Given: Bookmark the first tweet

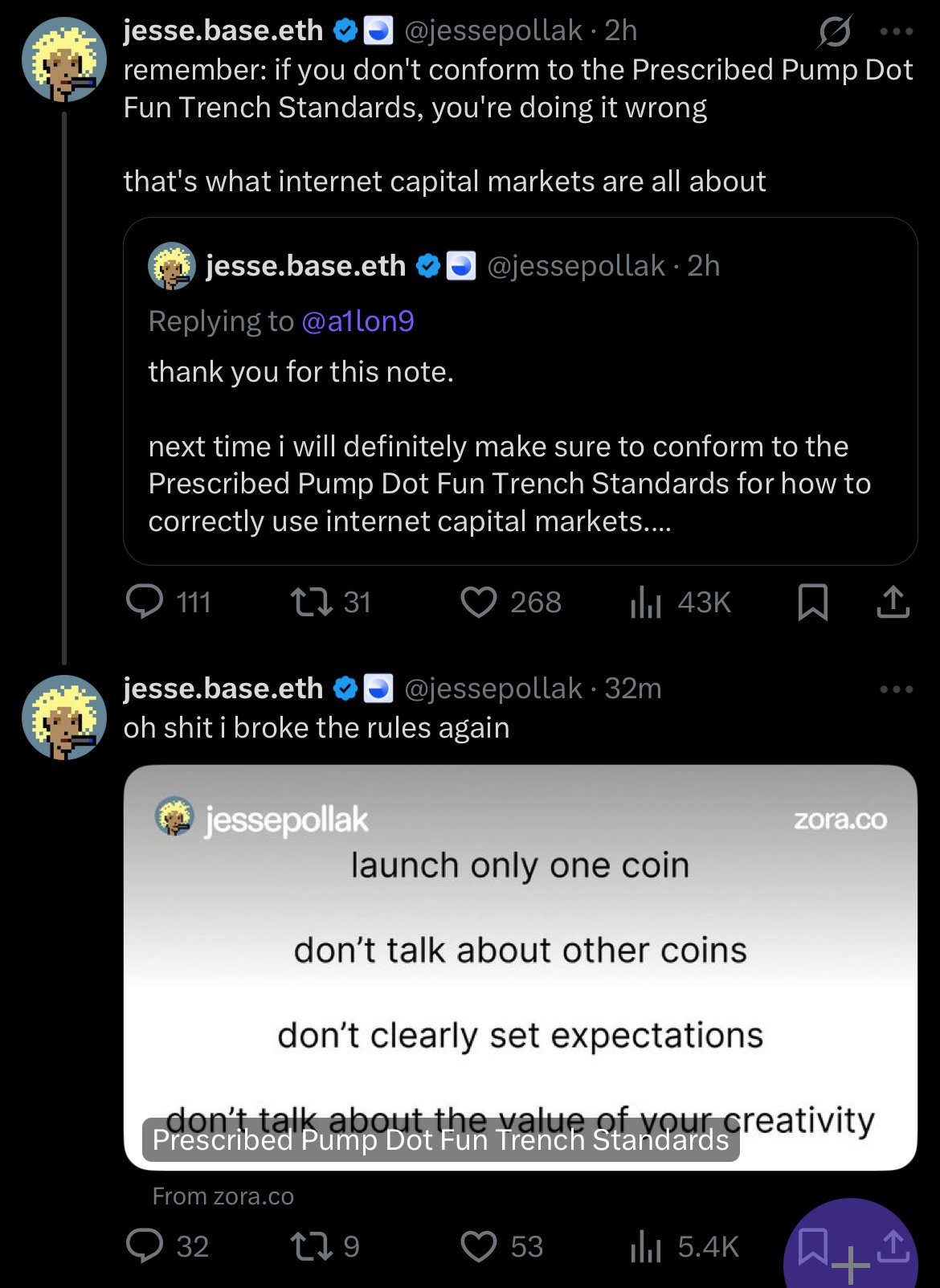Looking at the screenshot, I should click(x=812, y=602).
